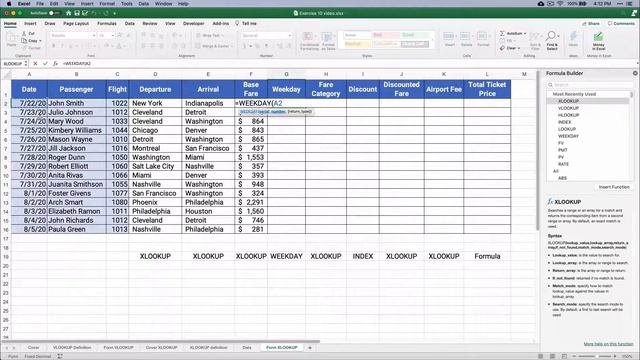The height and width of the screenshot is (360, 640).
Task: Click Merge & Center
Action: (213, 46)
